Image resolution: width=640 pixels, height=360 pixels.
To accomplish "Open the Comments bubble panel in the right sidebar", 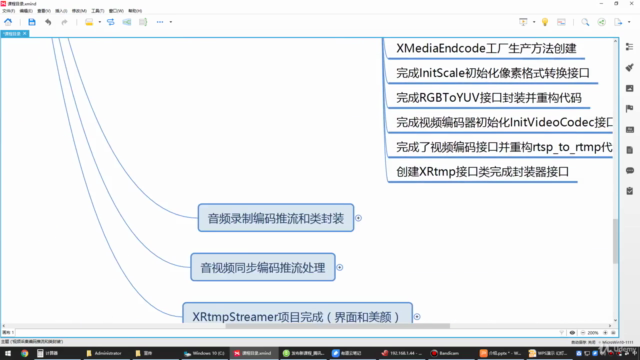I will pos(629,170).
